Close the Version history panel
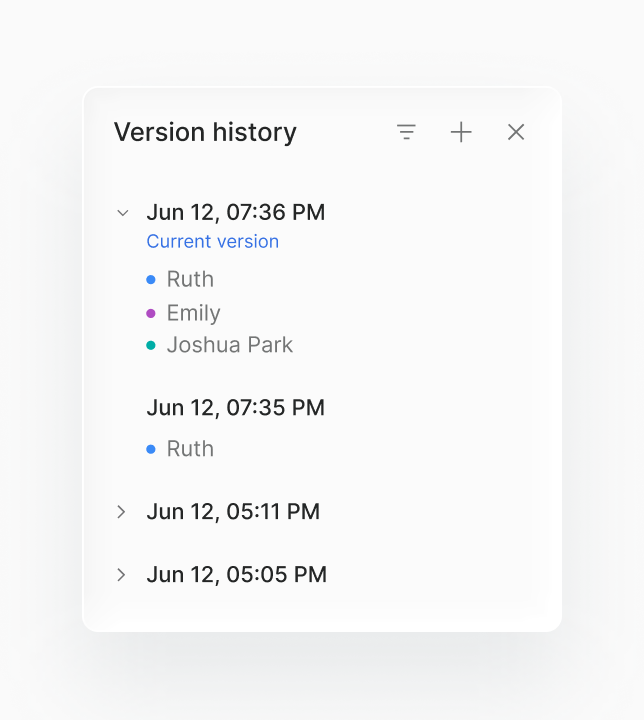The image size is (644, 720). [x=516, y=132]
